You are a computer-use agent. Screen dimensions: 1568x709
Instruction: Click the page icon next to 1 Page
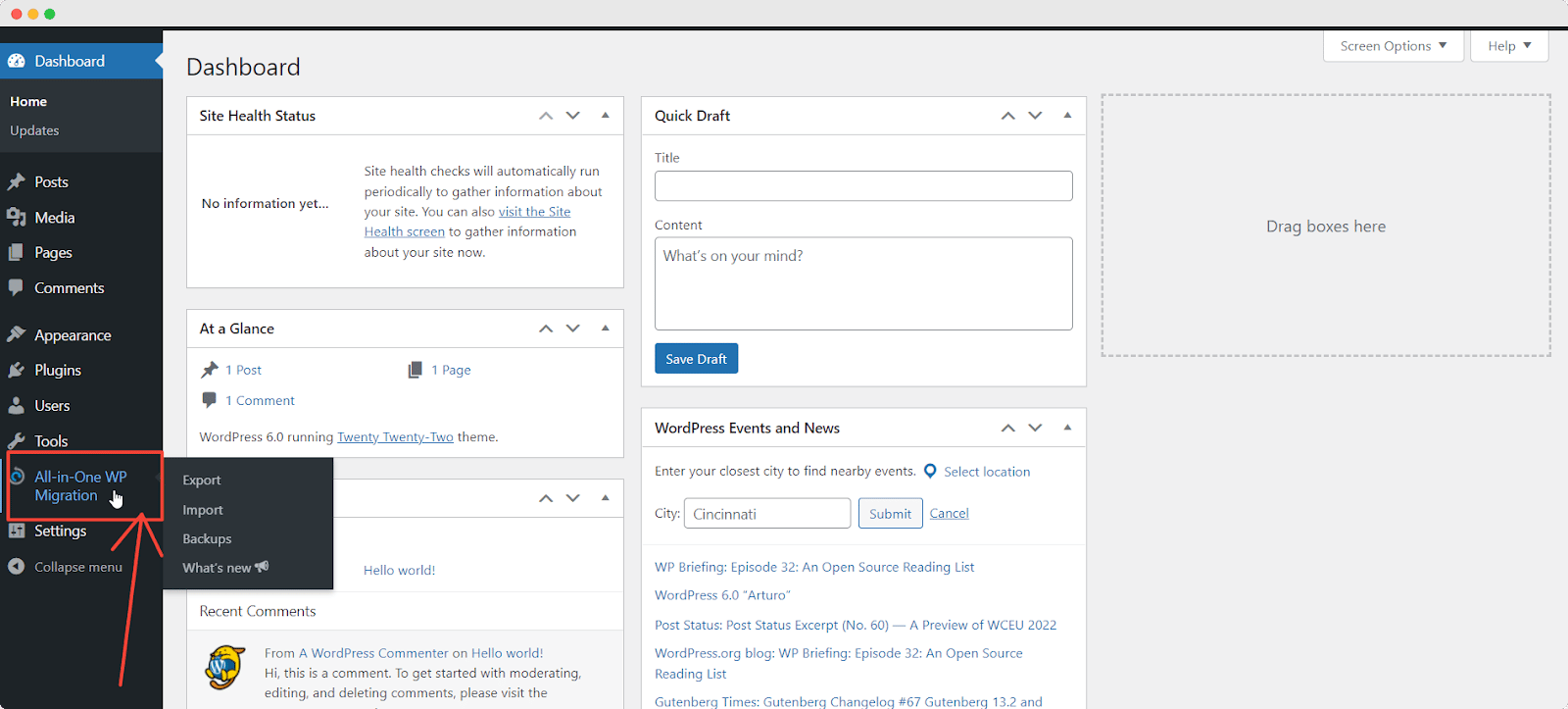pyautogui.click(x=416, y=370)
